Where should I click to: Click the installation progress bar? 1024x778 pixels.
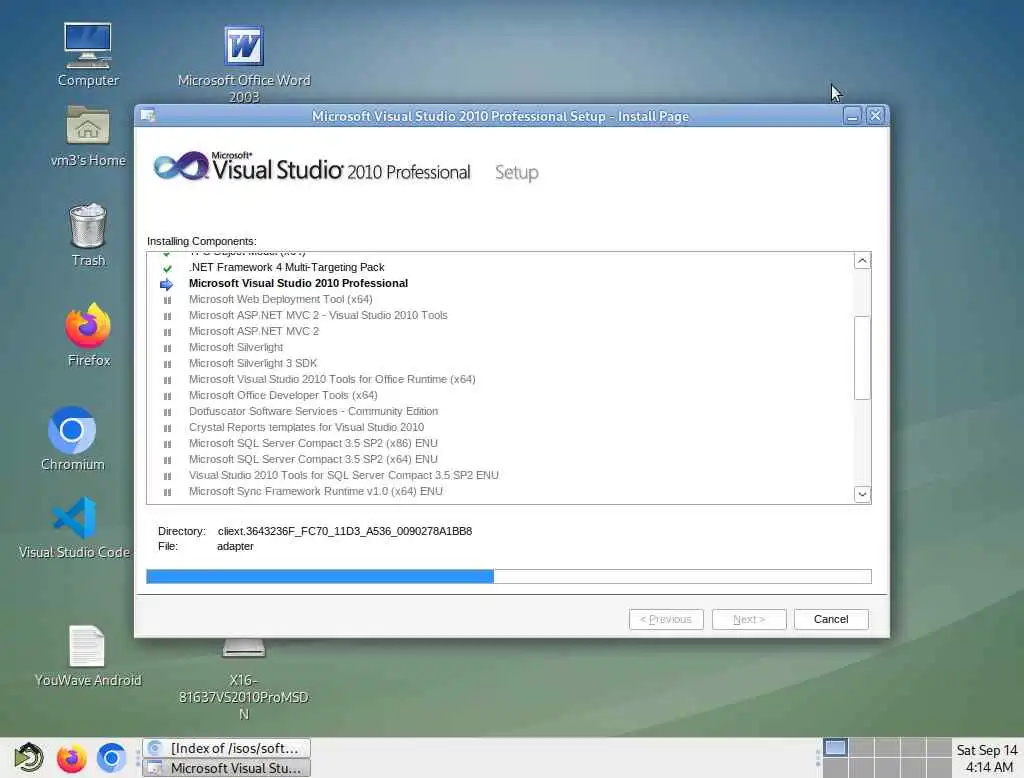pos(509,576)
